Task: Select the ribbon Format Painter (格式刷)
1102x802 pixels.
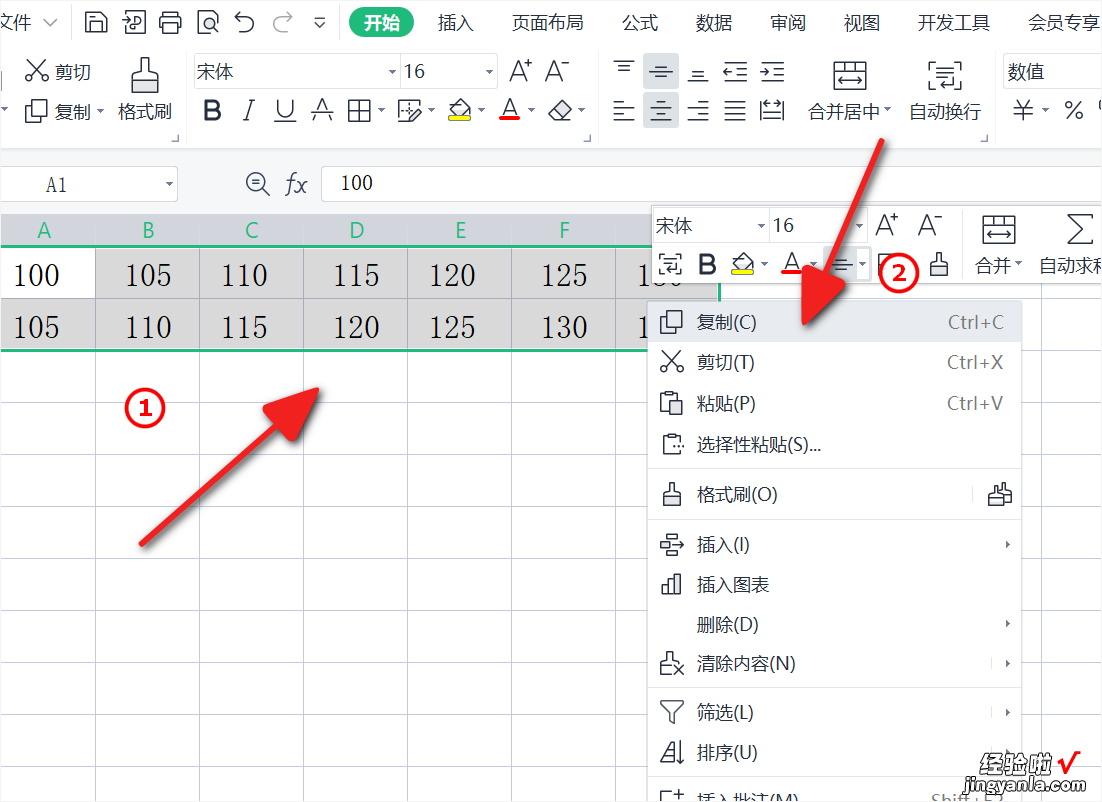Action: click(x=145, y=89)
